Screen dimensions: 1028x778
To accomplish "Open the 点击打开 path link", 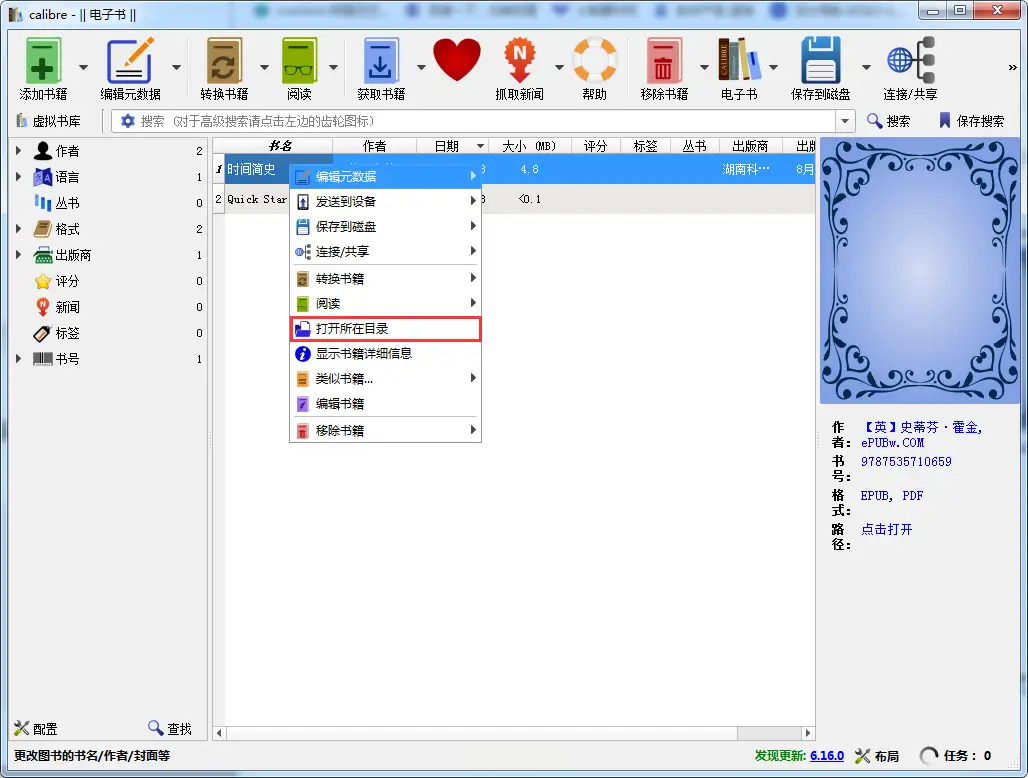I will click(x=886, y=530).
